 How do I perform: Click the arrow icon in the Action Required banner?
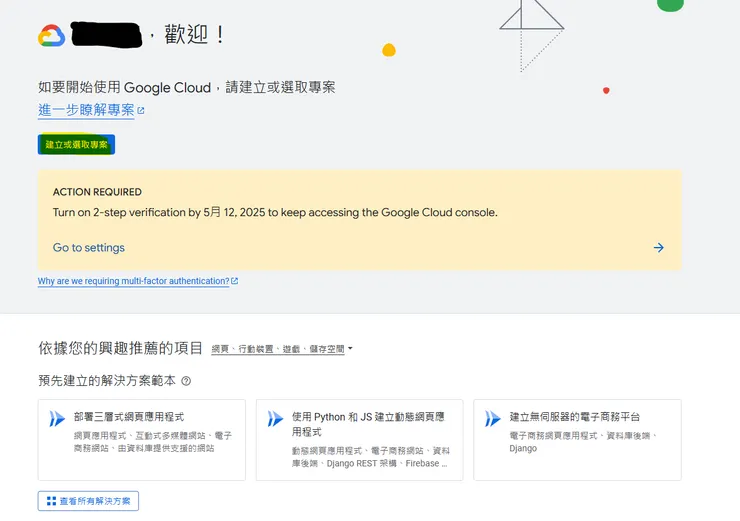(659, 248)
